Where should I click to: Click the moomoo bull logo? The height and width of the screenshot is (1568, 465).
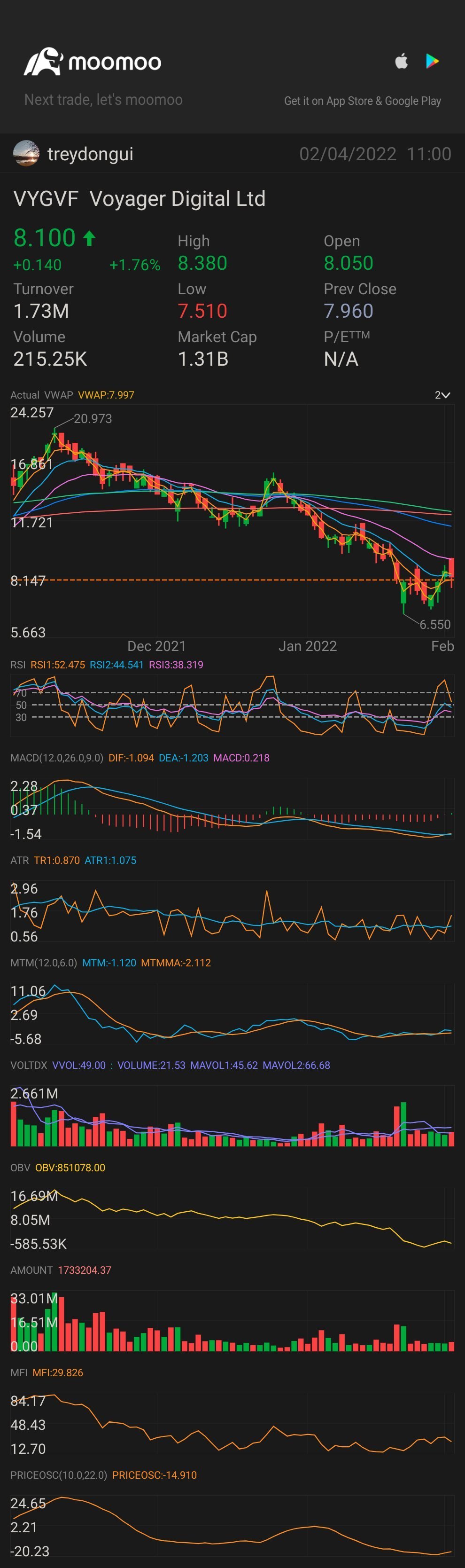[43, 62]
